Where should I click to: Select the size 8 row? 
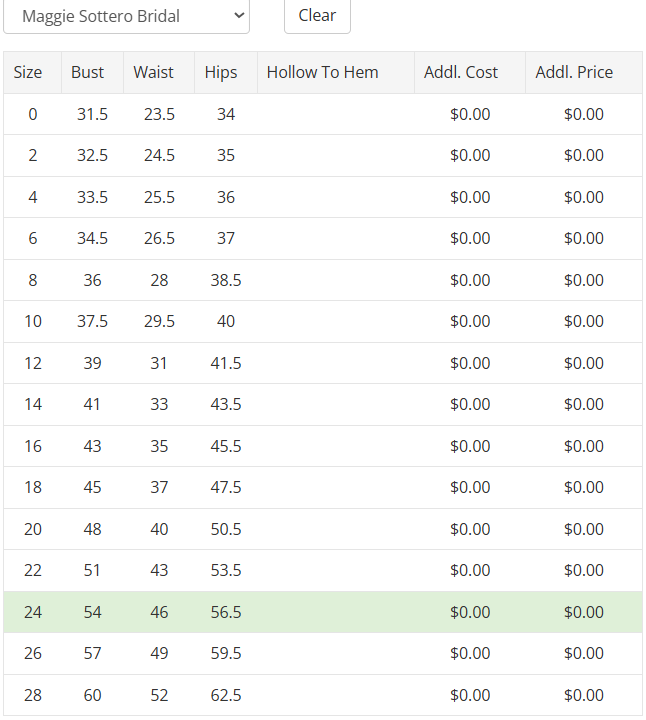click(x=323, y=281)
